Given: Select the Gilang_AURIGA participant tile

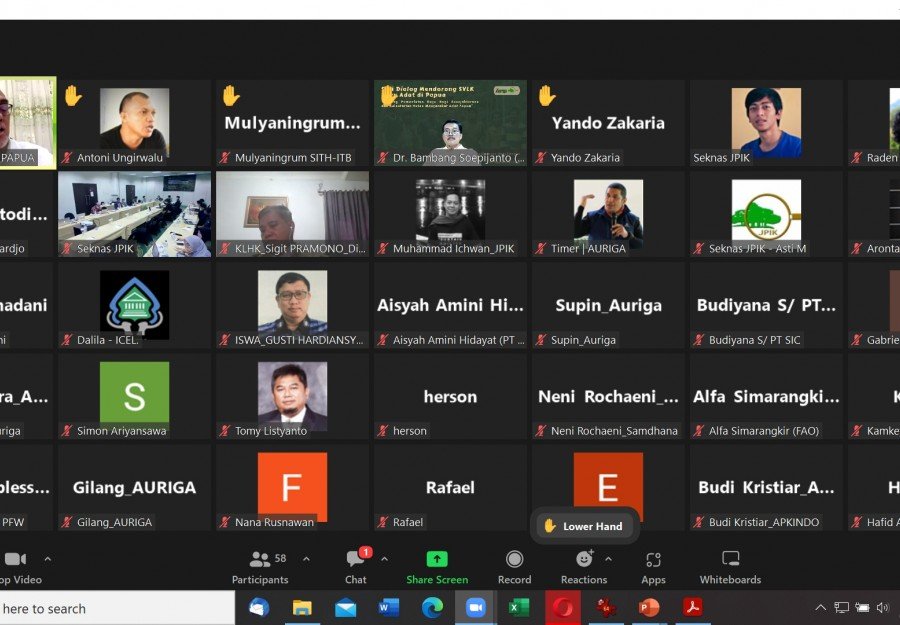Looking at the screenshot, I should (x=134, y=488).
